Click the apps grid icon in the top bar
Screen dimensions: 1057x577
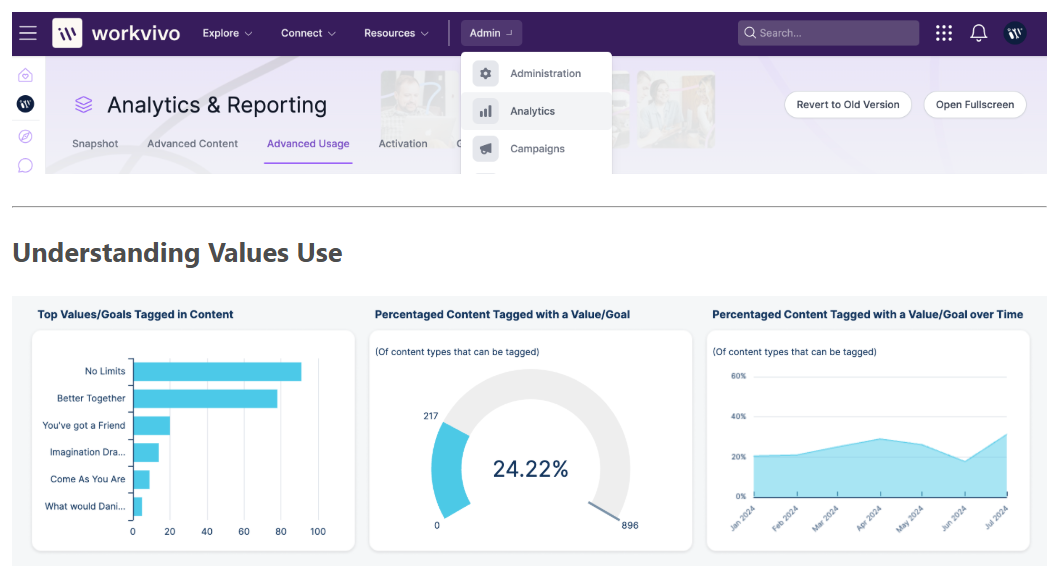coord(943,32)
